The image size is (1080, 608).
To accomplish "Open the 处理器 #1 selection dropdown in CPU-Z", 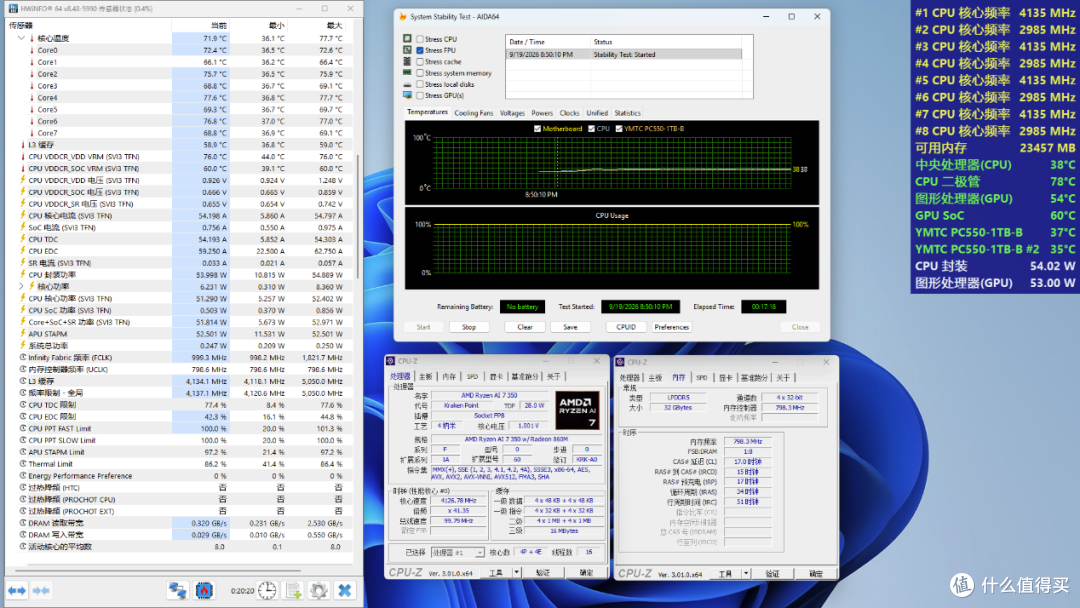I will pyautogui.click(x=479, y=552).
